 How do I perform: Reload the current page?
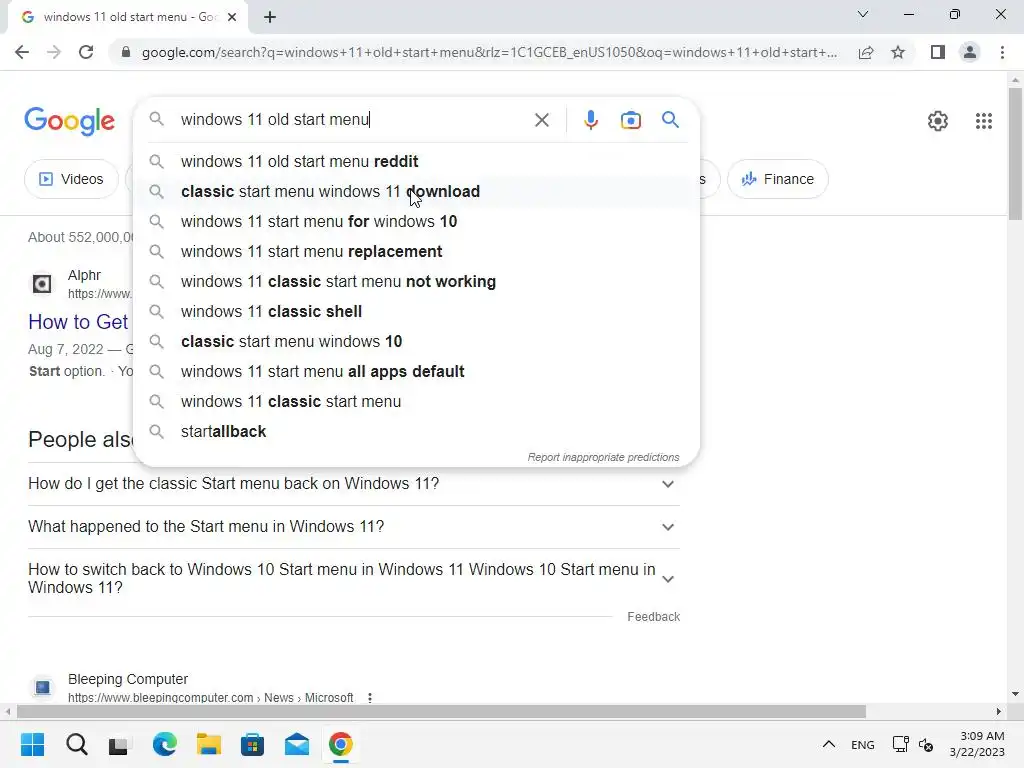coord(86,52)
